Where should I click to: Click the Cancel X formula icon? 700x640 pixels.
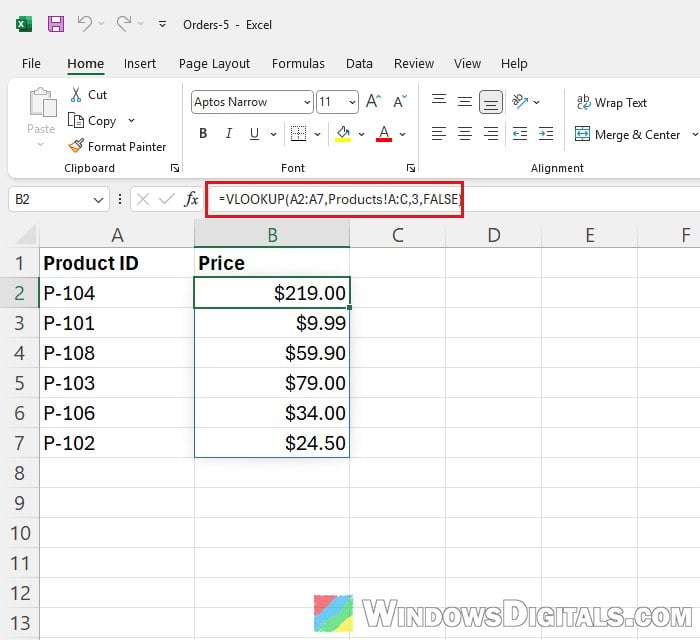coord(143,199)
